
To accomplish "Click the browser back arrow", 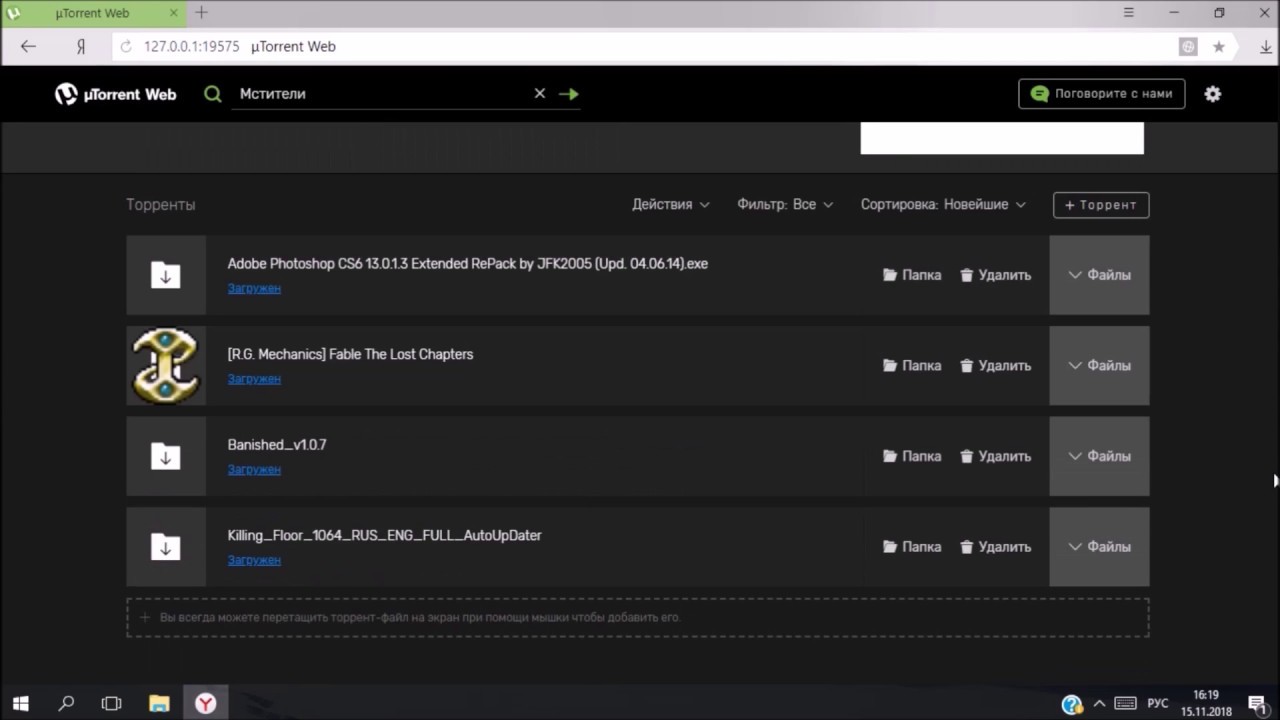I will click(x=28, y=46).
